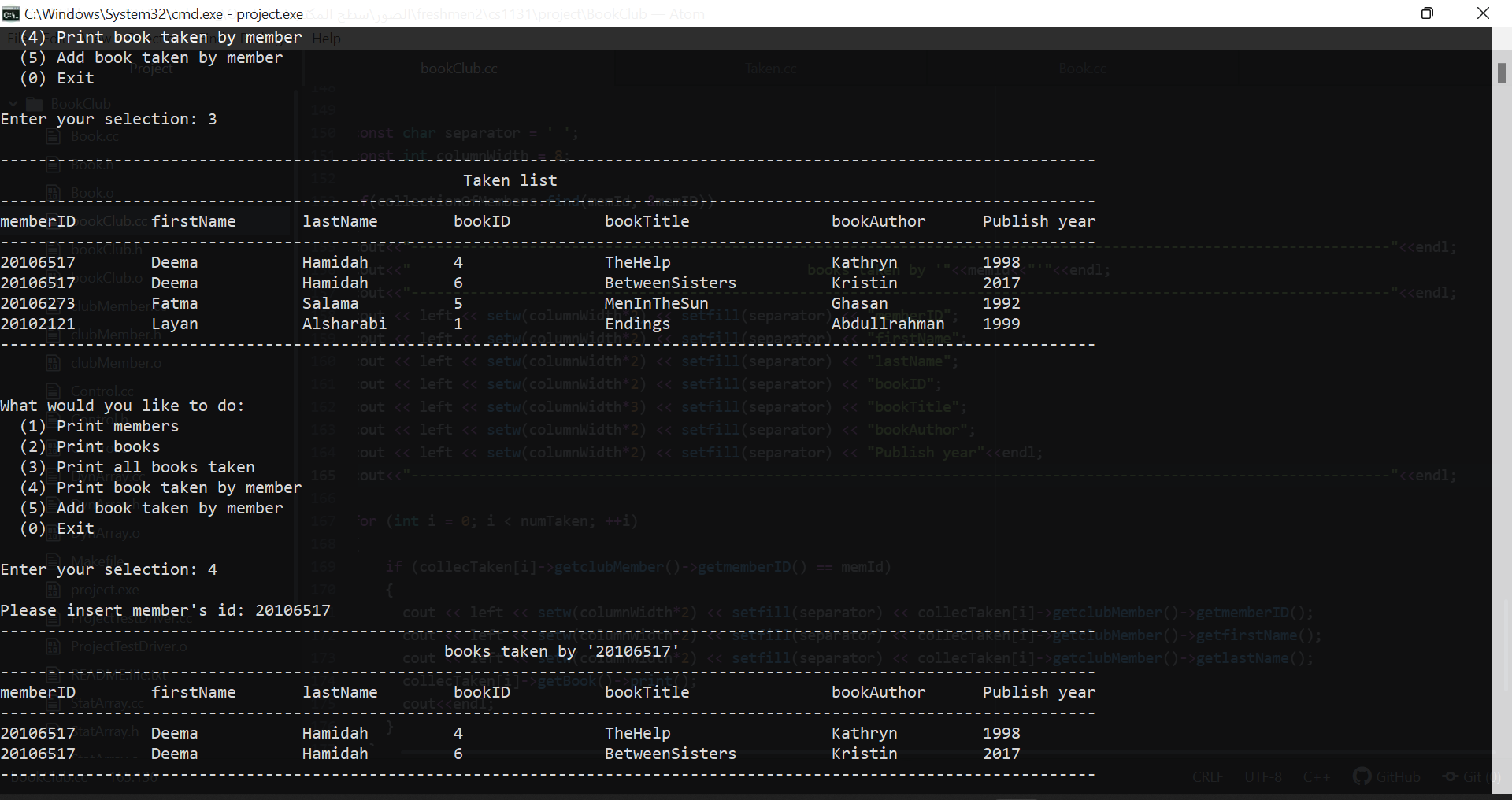Click the file icon beside clubMember.o

53,362
